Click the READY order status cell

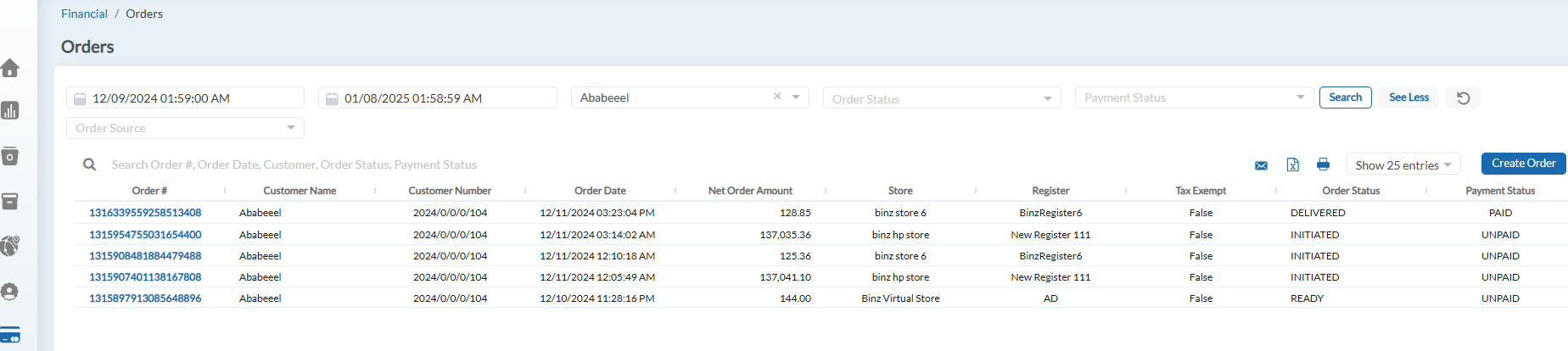pos(1307,298)
